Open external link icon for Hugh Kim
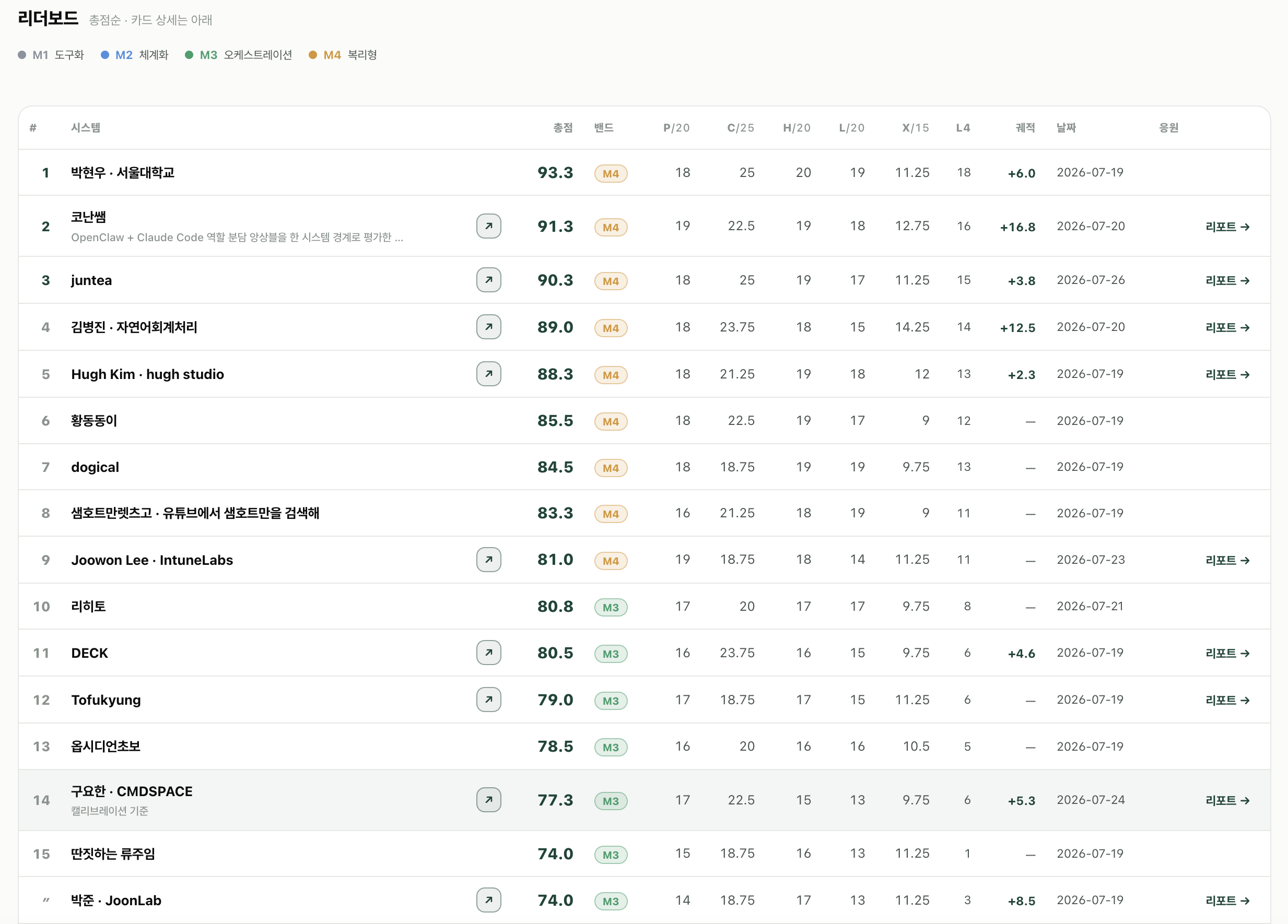 click(488, 374)
